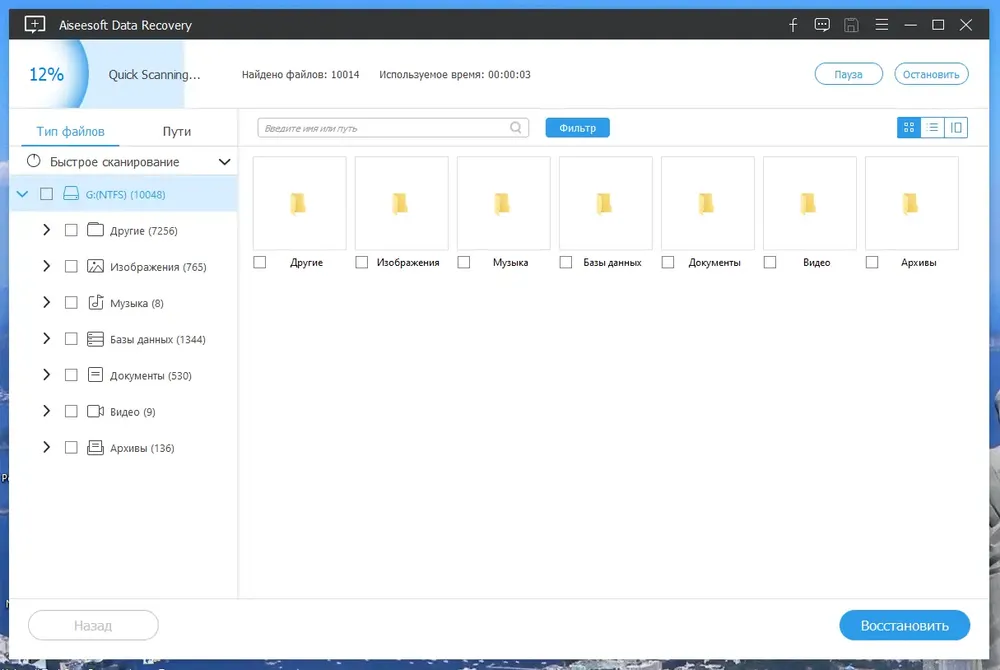The width and height of the screenshot is (1000, 670).
Task: Open the Изображения folder thumbnail
Action: click(x=401, y=203)
